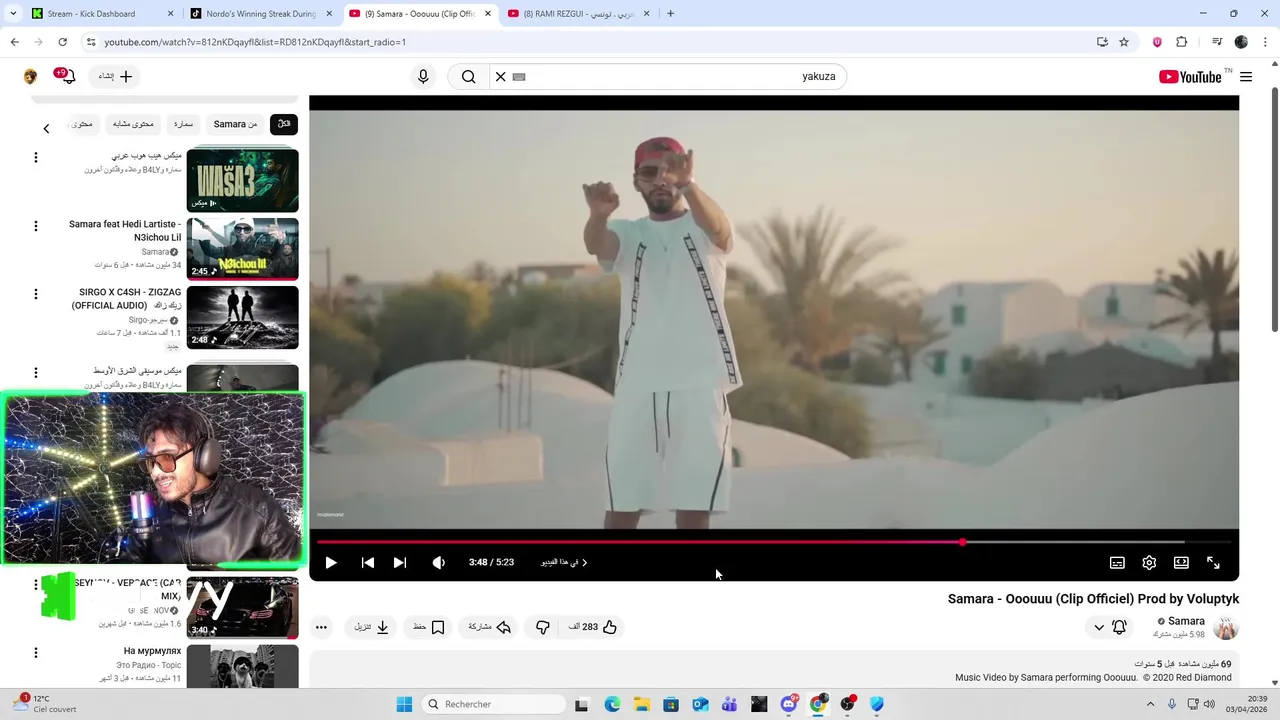The image size is (1280, 720).
Task: Enter fullscreen video mode
Action: (1213, 563)
